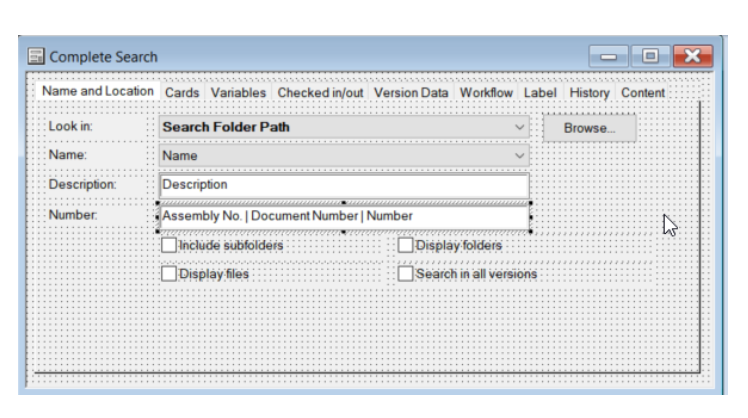This screenshot has width=748, height=418.
Task: Minimize the Complete Search window
Action: [x=610, y=56]
